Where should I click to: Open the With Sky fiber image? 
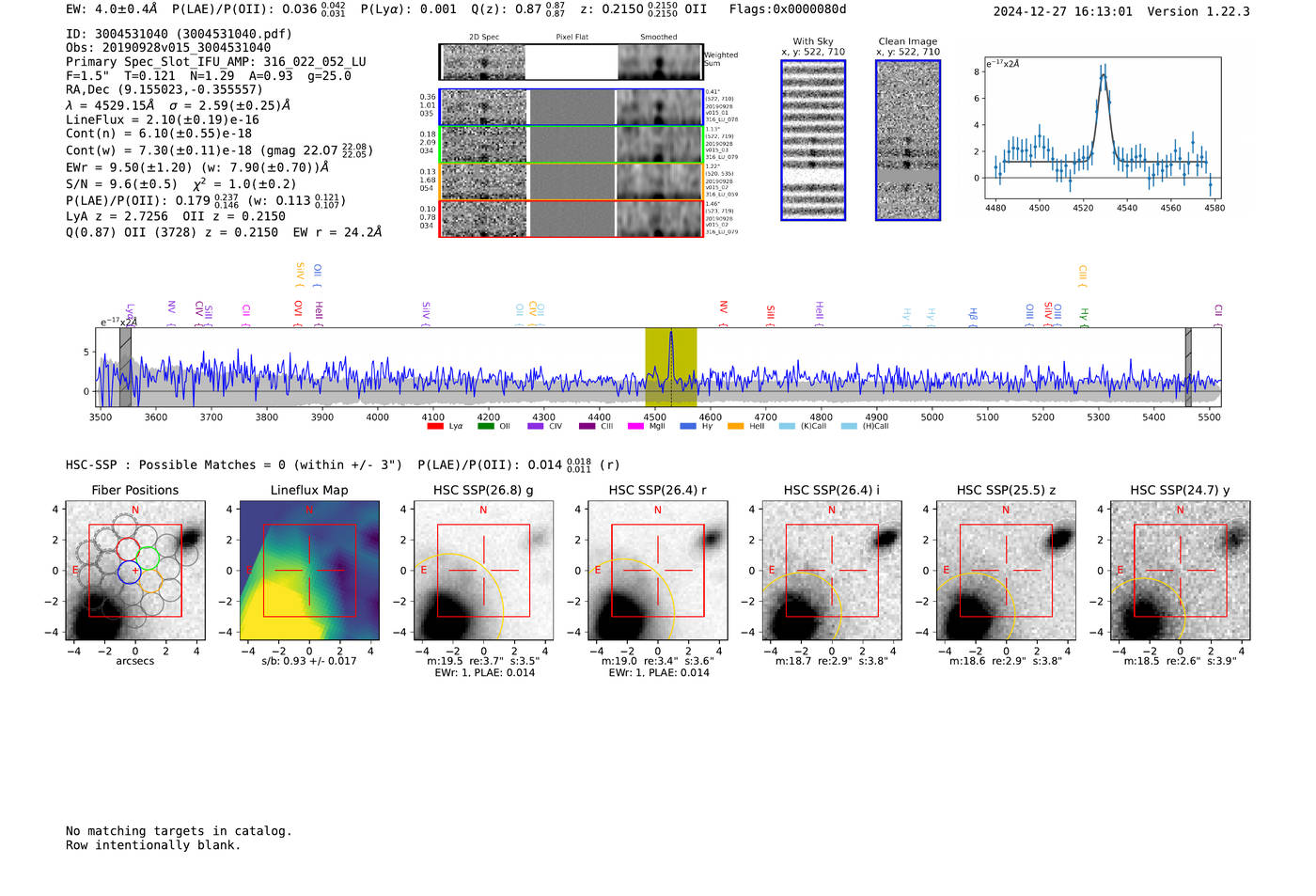click(x=813, y=140)
